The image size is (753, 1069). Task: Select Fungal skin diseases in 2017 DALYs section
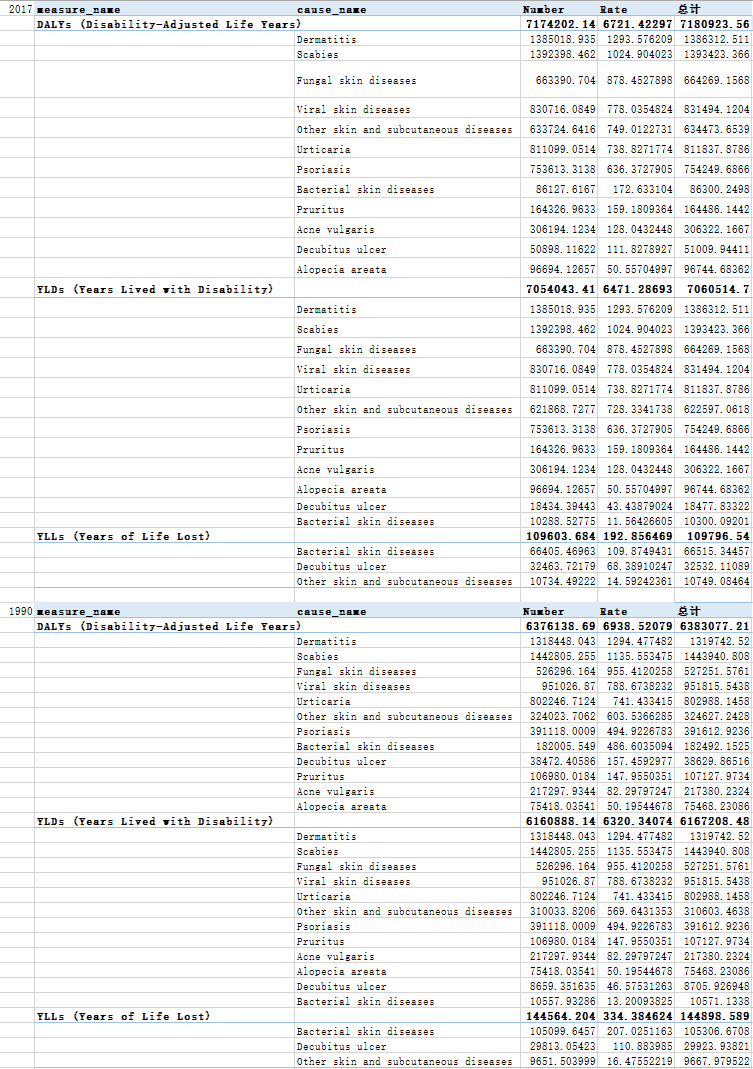pos(356,80)
